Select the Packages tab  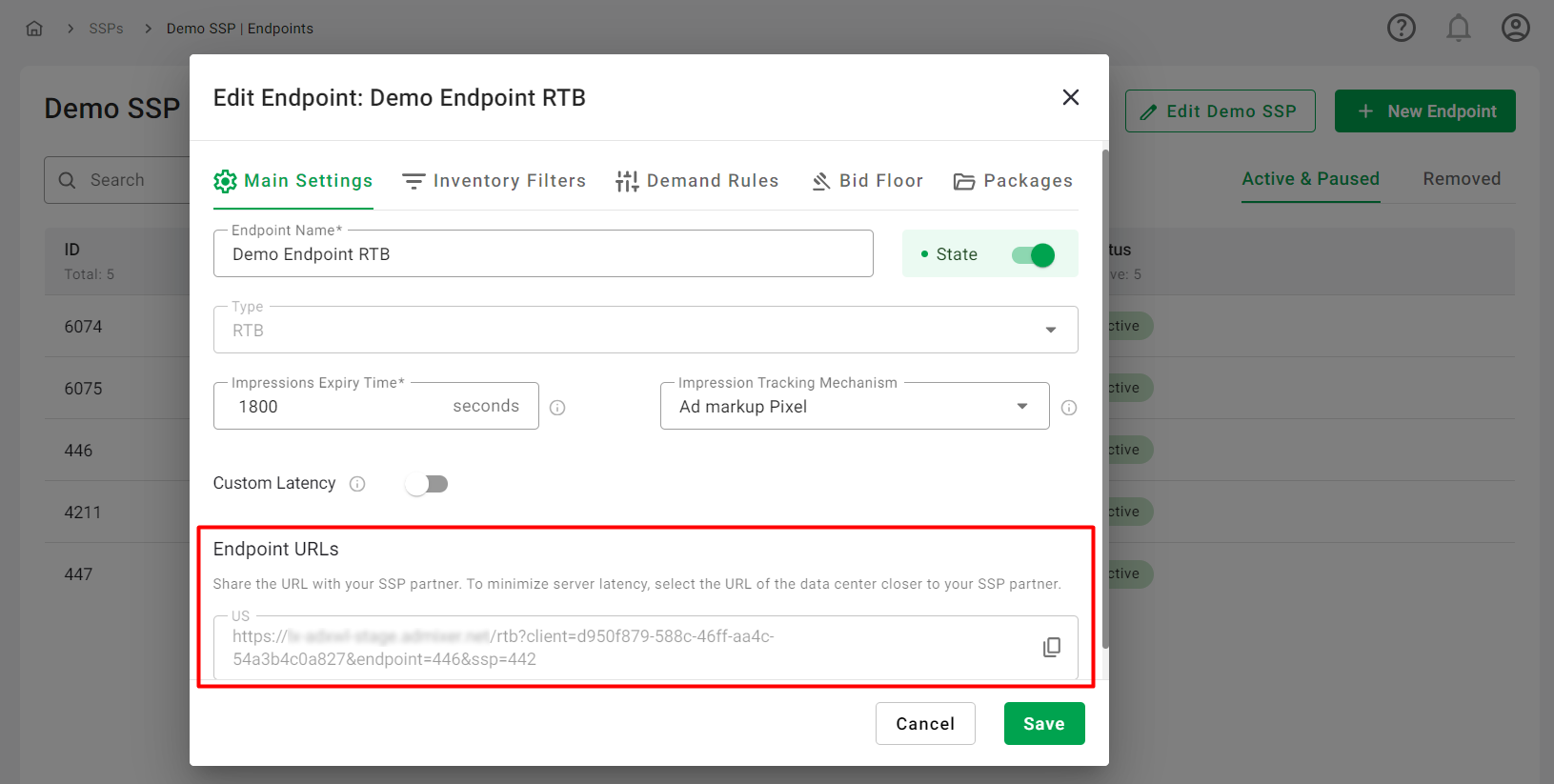pyautogui.click(x=1013, y=181)
